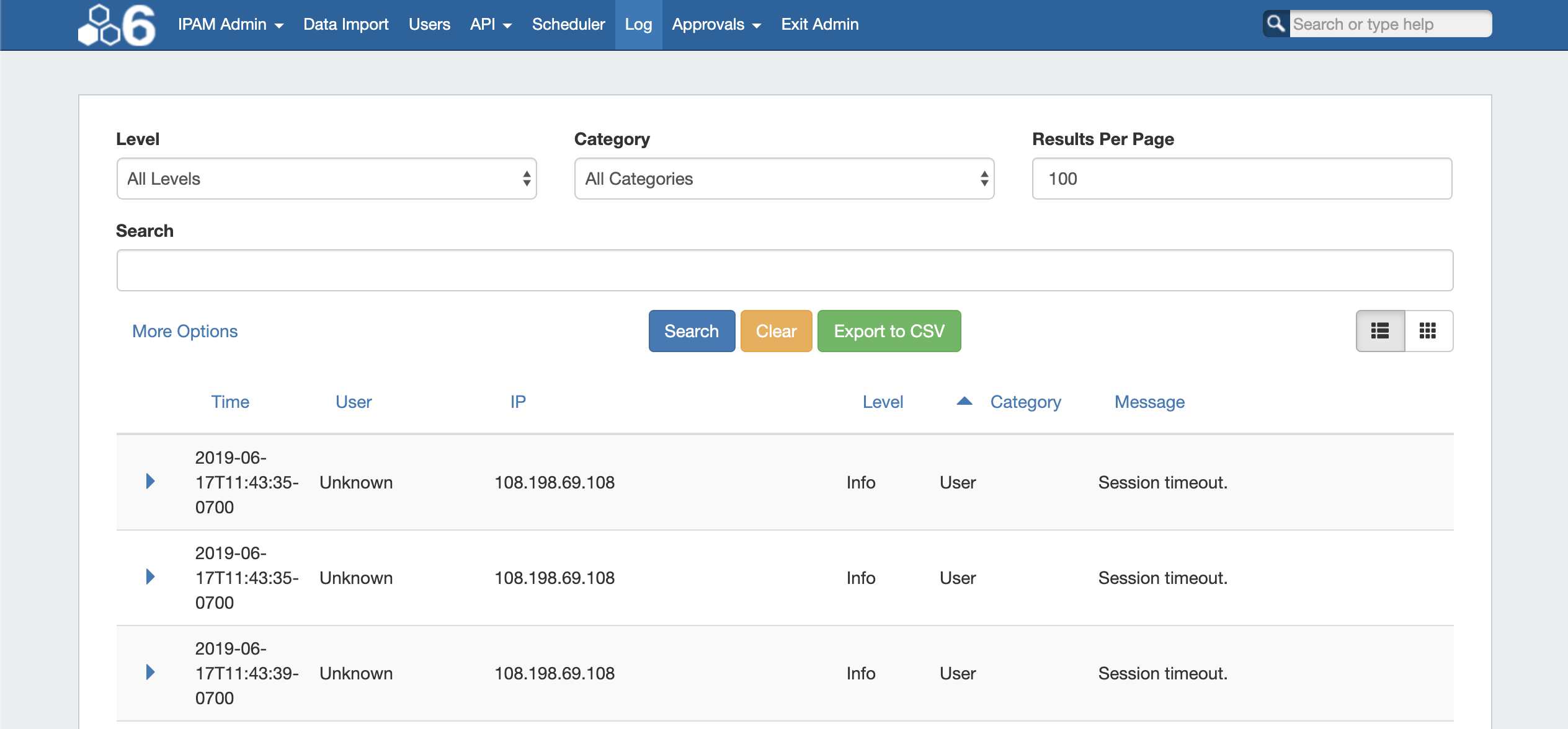The image size is (1568, 729).
Task: Sort log by Time column header
Action: point(230,402)
